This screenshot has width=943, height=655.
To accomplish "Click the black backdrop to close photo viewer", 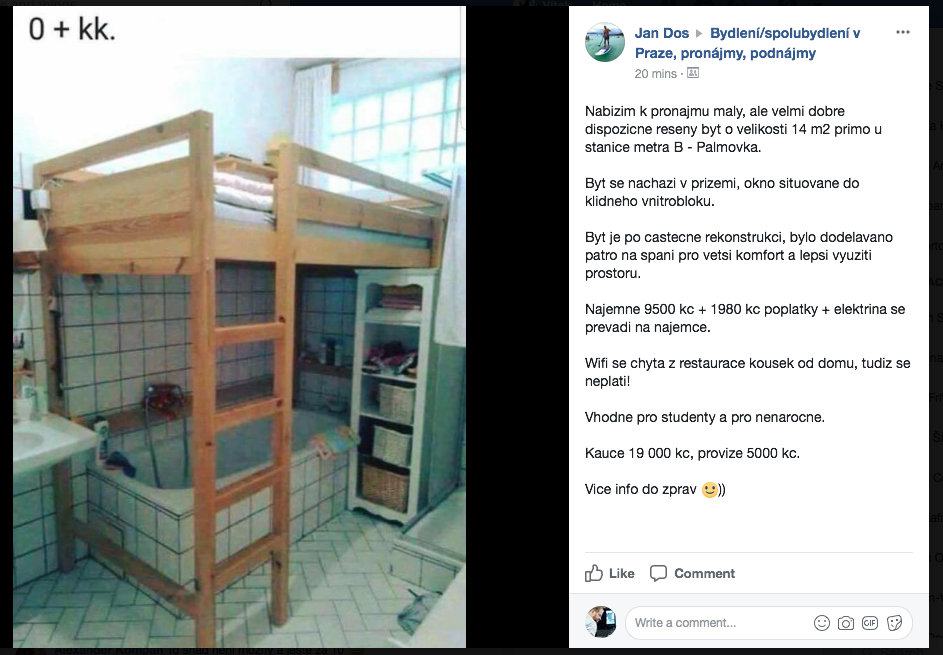I will click(x=517, y=327).
